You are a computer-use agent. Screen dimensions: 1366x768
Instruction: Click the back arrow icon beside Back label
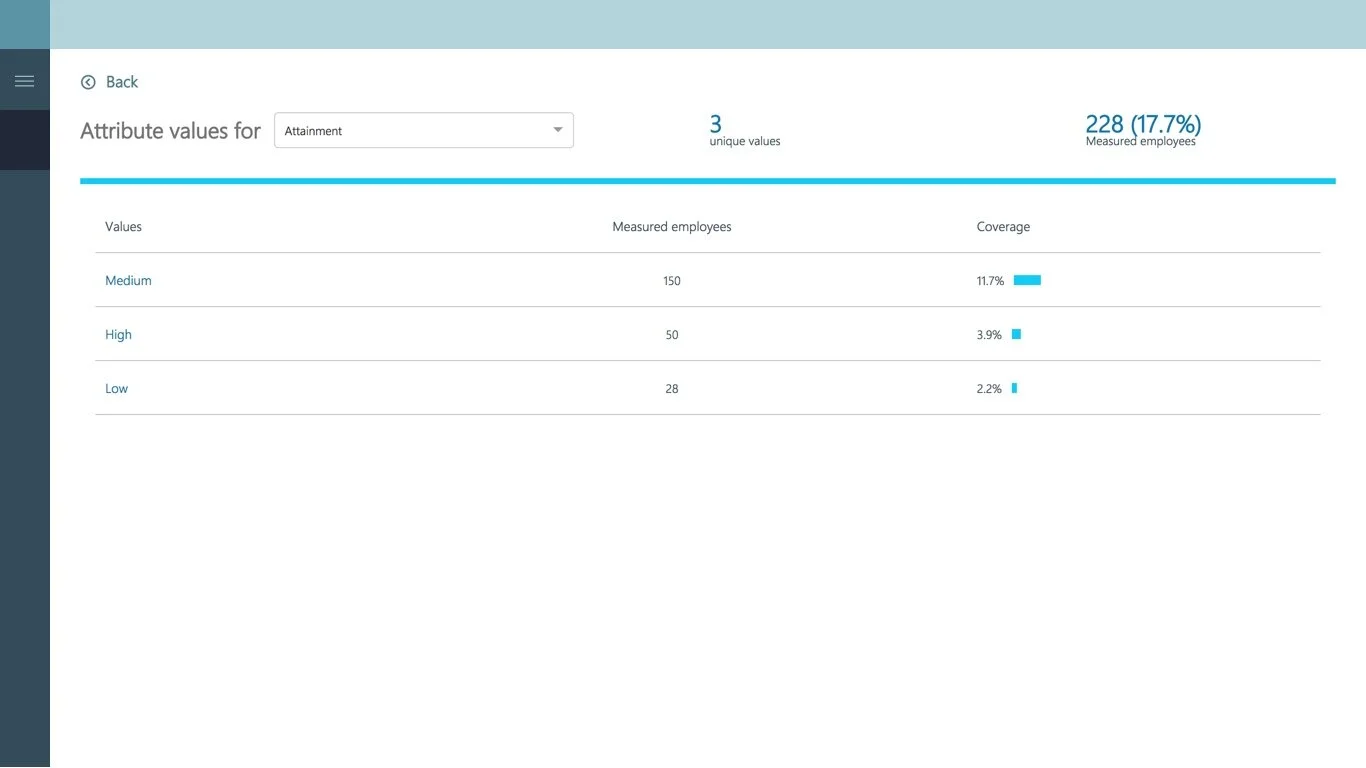tap(88, 81)
